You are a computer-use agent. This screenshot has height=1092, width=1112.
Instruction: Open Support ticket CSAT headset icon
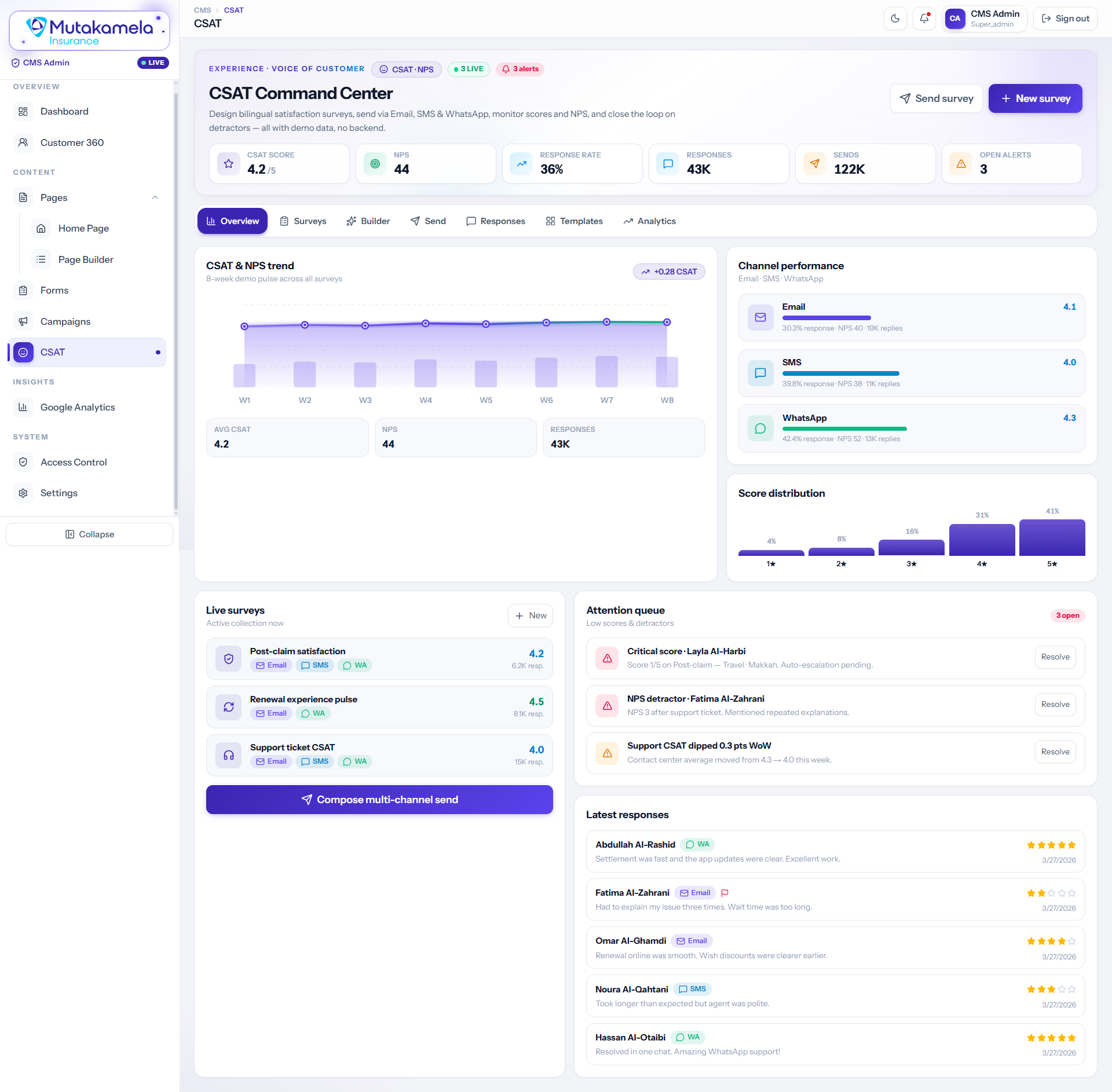(x=229, y=755)
